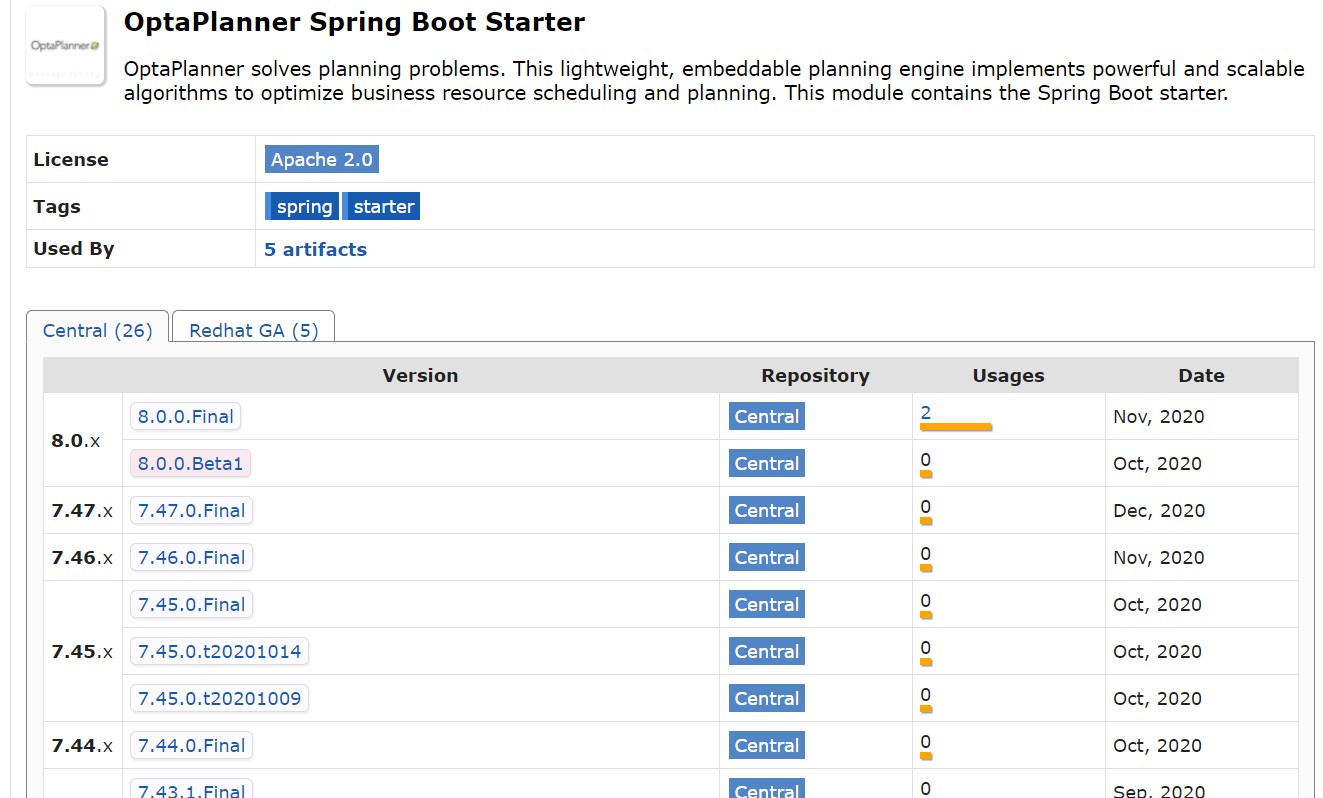1323x798 pixels.
Task: Click the 7.47.x version group label
Action: click(82, 510)
